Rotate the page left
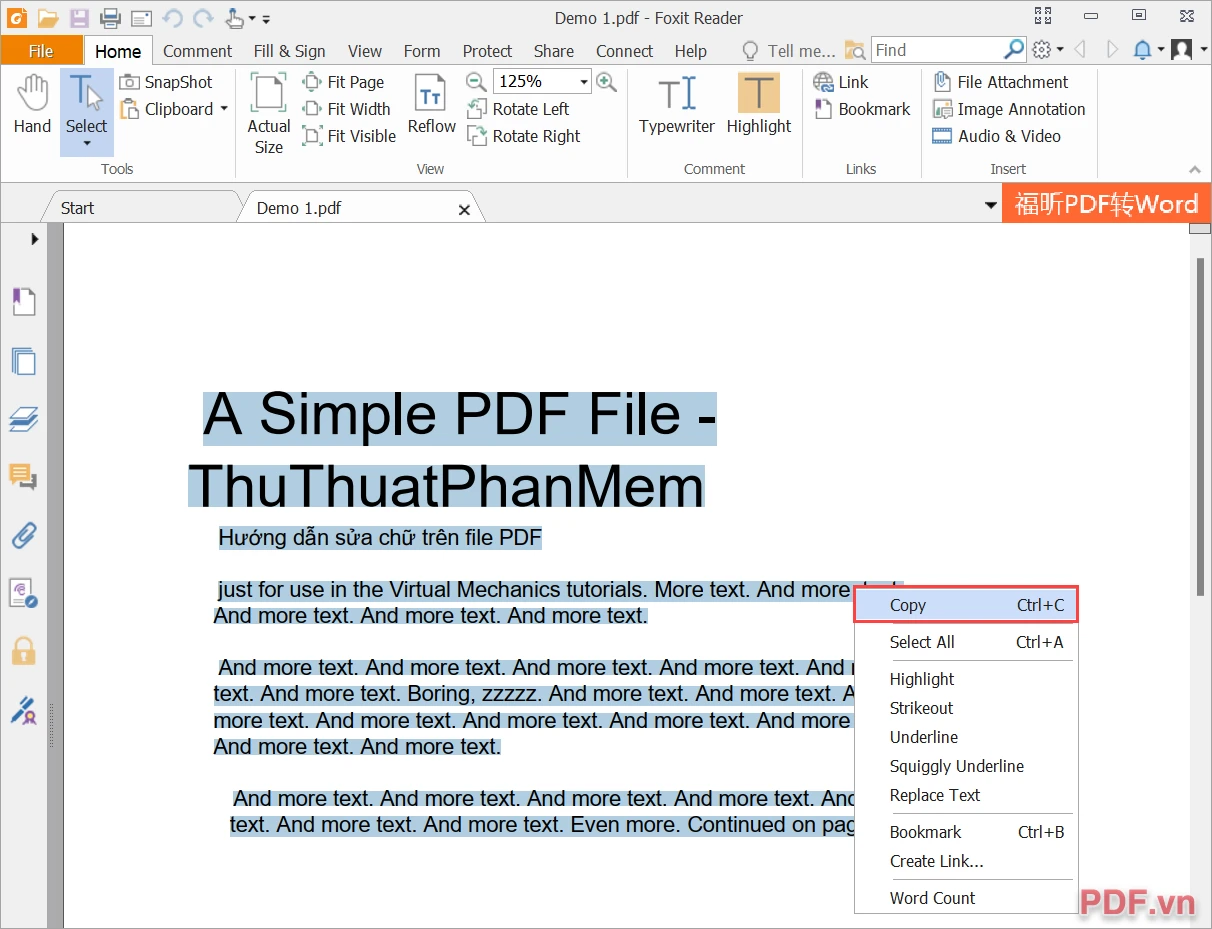This screenshot has width=1212, height=929. [x=519, y=109]
